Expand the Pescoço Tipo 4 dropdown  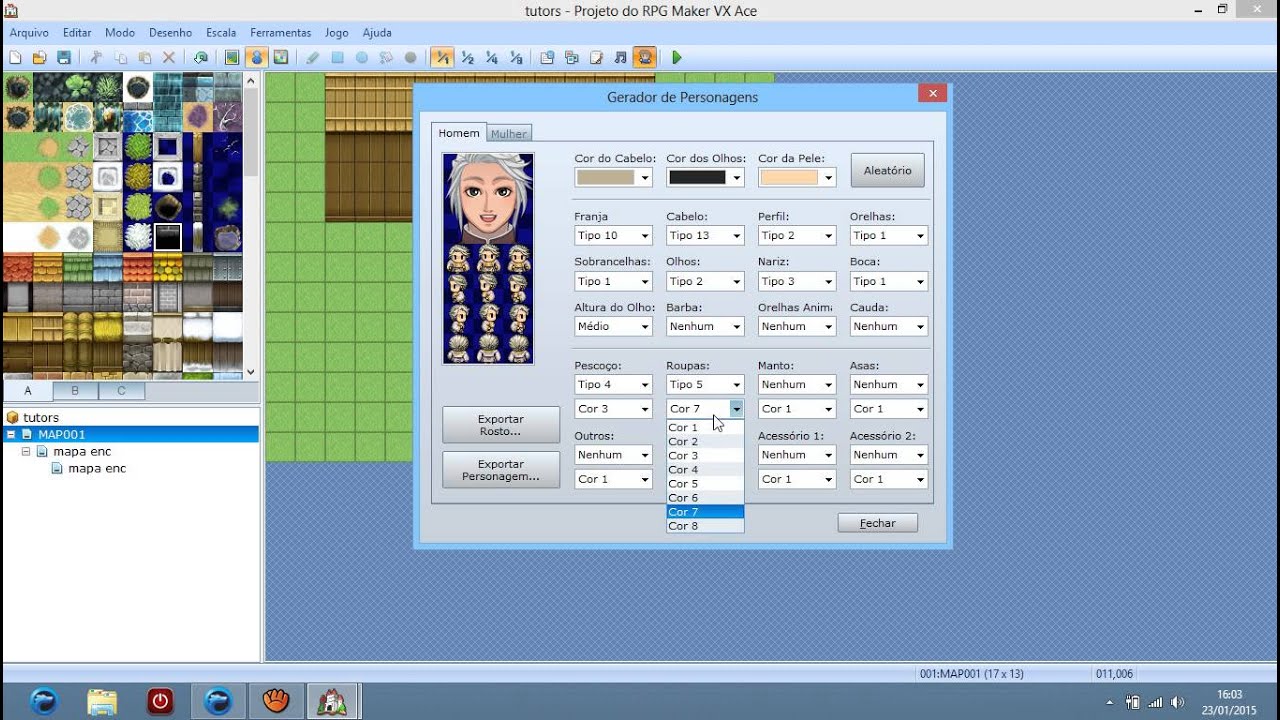click(x=613, y=385)
